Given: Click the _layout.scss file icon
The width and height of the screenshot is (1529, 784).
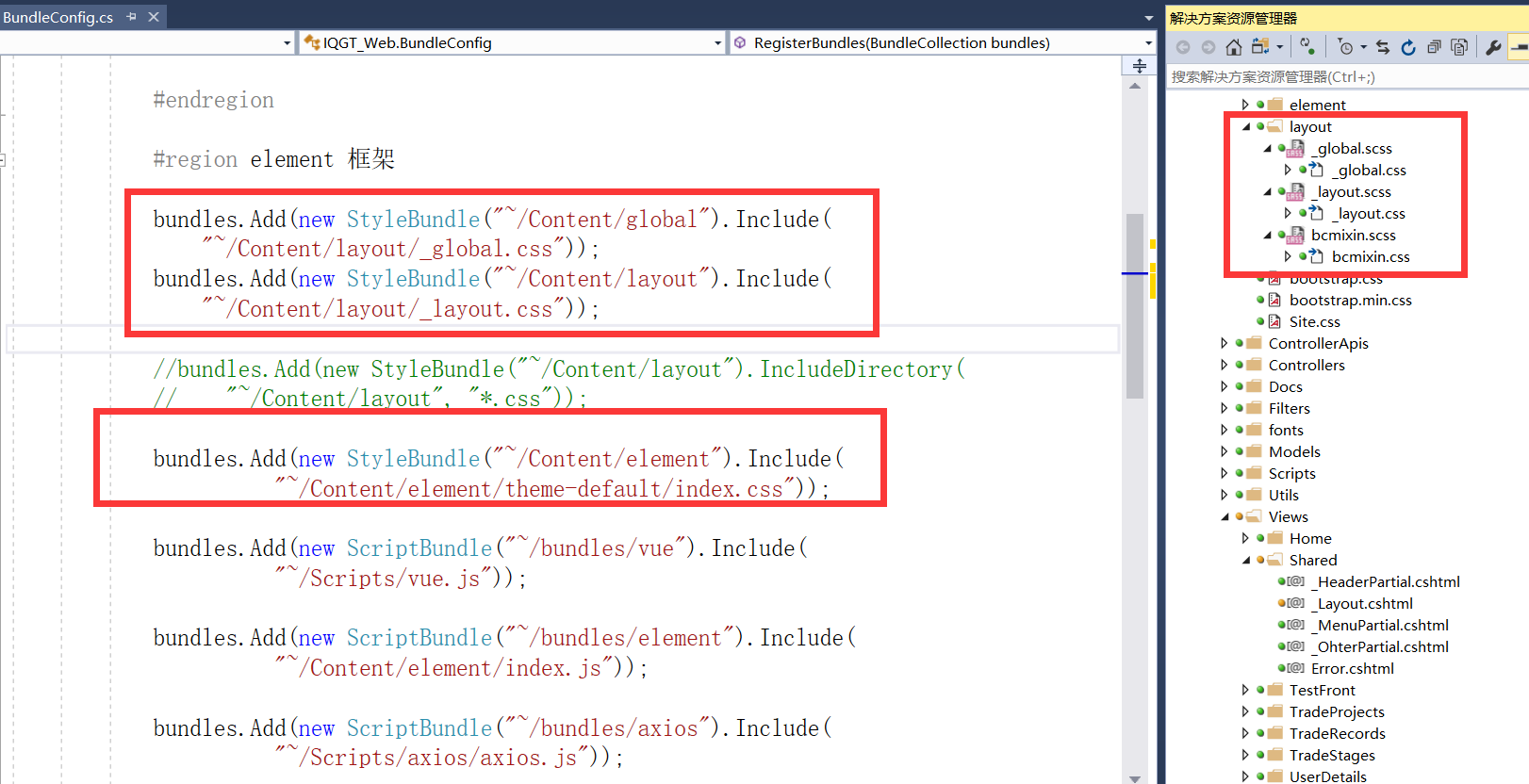Looking at the screenshot, I should (1296, 191).
